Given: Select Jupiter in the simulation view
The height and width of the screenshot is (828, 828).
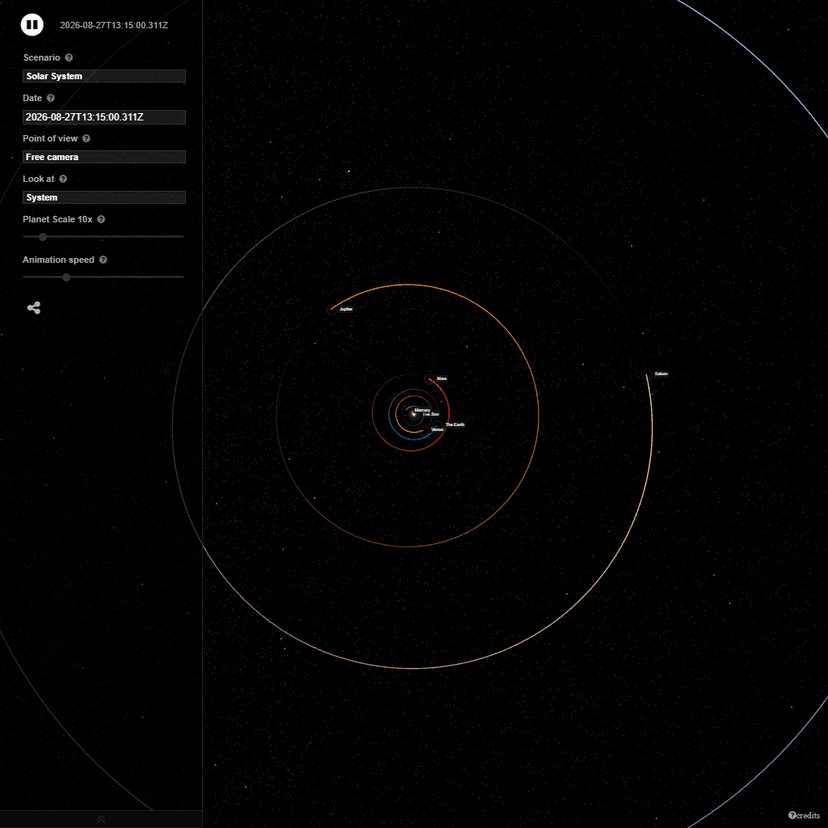Looking at the screenshot, I should click(346, 309).
